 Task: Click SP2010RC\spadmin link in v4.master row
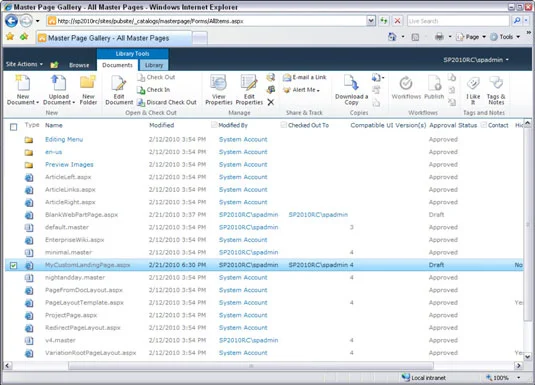(x=248, y=340)
